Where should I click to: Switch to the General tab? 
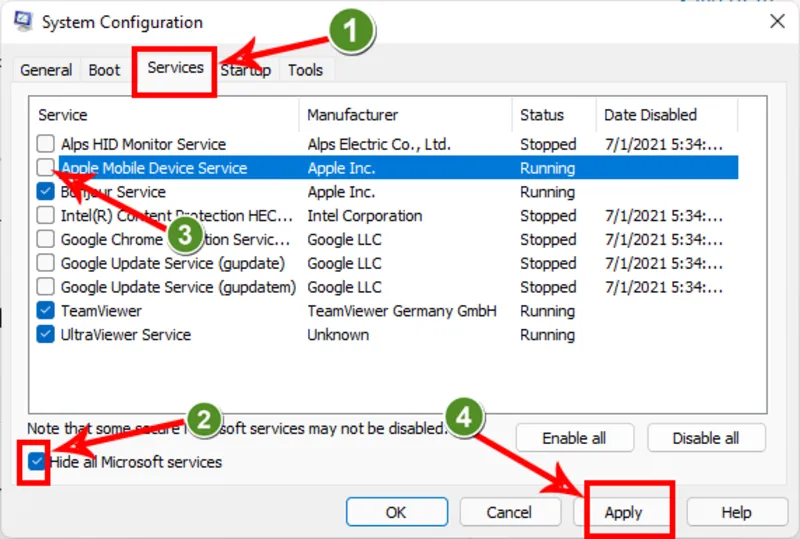coord(46,70)
